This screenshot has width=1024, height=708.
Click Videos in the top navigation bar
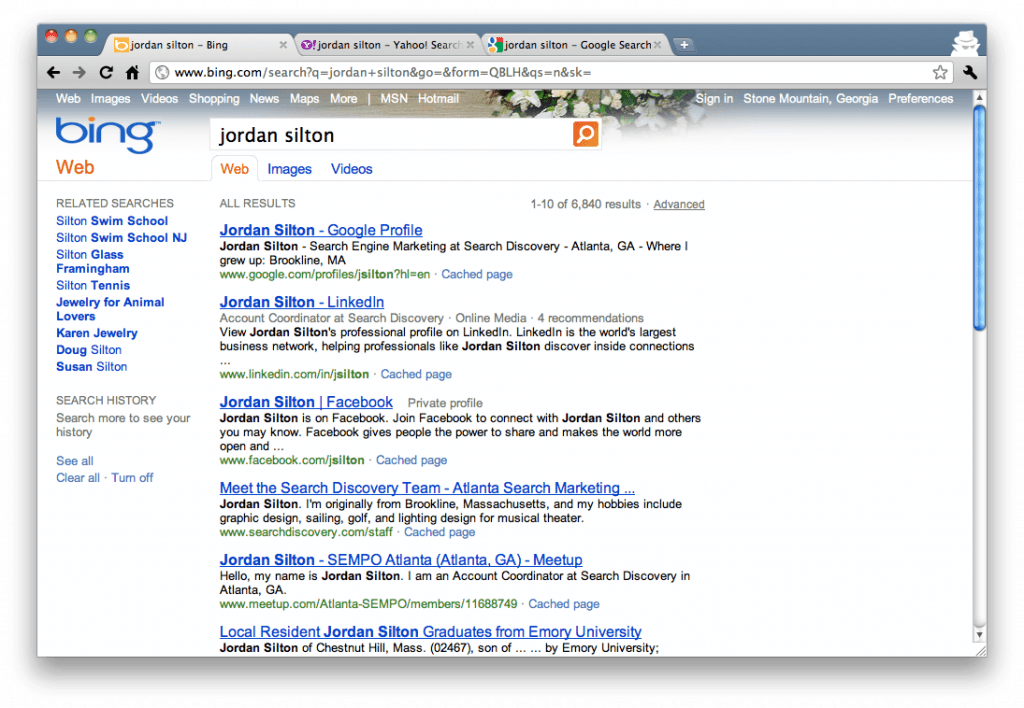pyautogui.click(x=159, y=99)
